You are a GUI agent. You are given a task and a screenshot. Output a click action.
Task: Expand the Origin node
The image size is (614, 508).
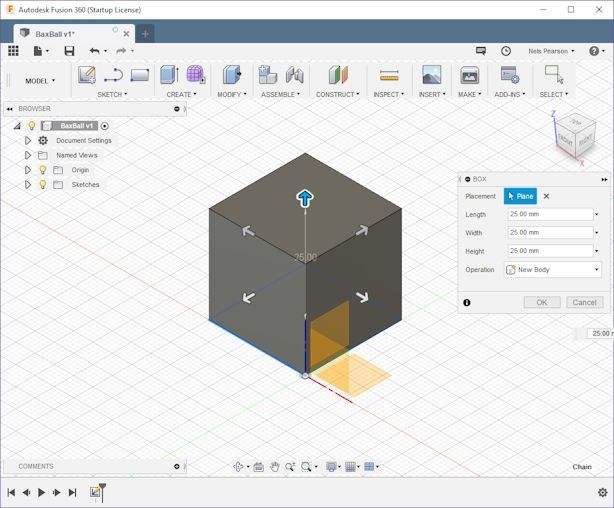(x=27, y=170)
